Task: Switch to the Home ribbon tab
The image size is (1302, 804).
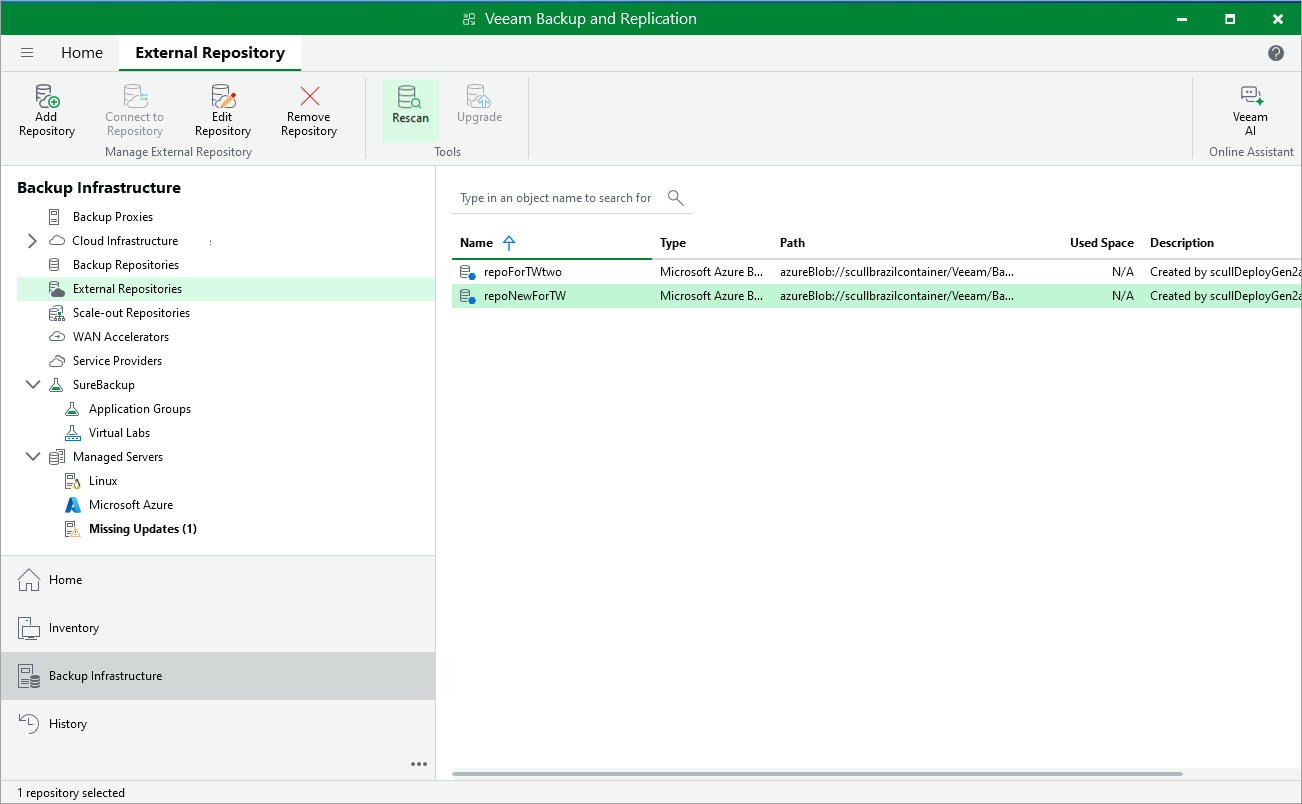Action: point(82,53)
